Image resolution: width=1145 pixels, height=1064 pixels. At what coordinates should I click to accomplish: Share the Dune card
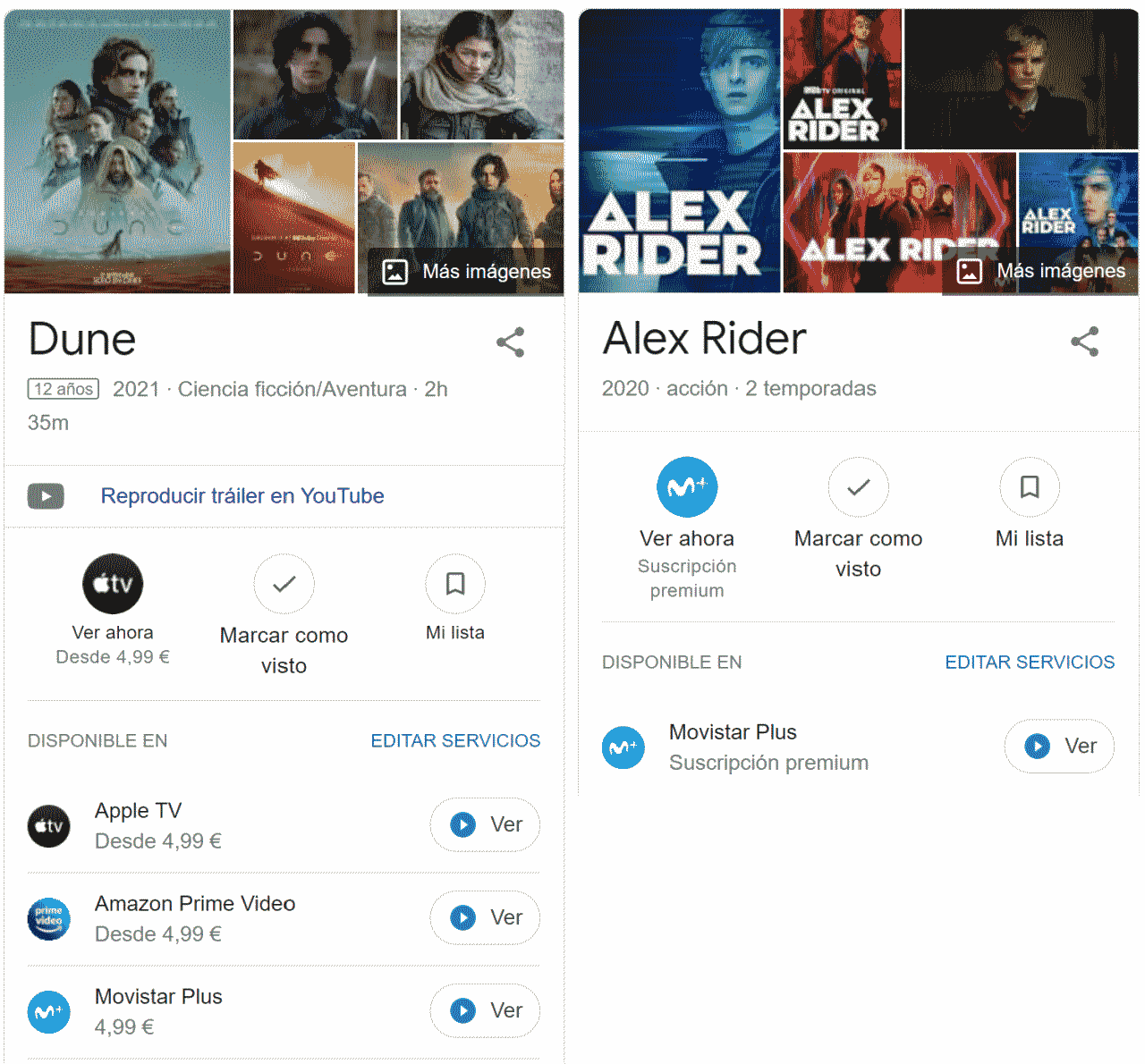tap(511, 342)
